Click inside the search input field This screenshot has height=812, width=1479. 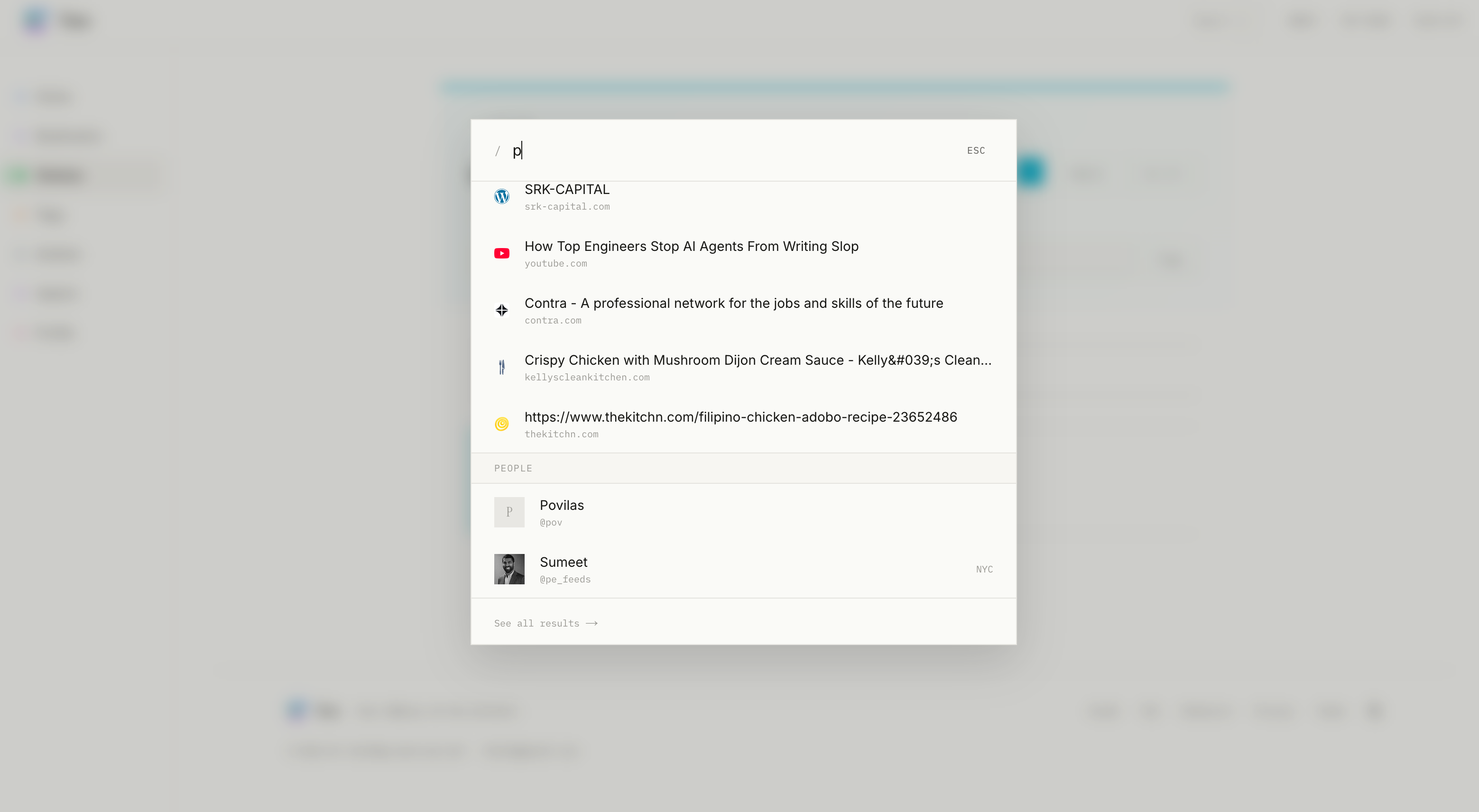[x=631, y=150]
